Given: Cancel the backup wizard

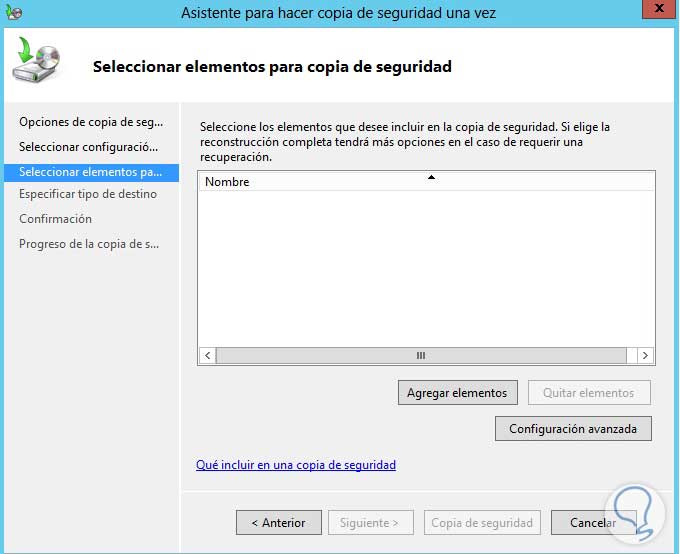Looking at the screenshot, I should coord(593,523).
